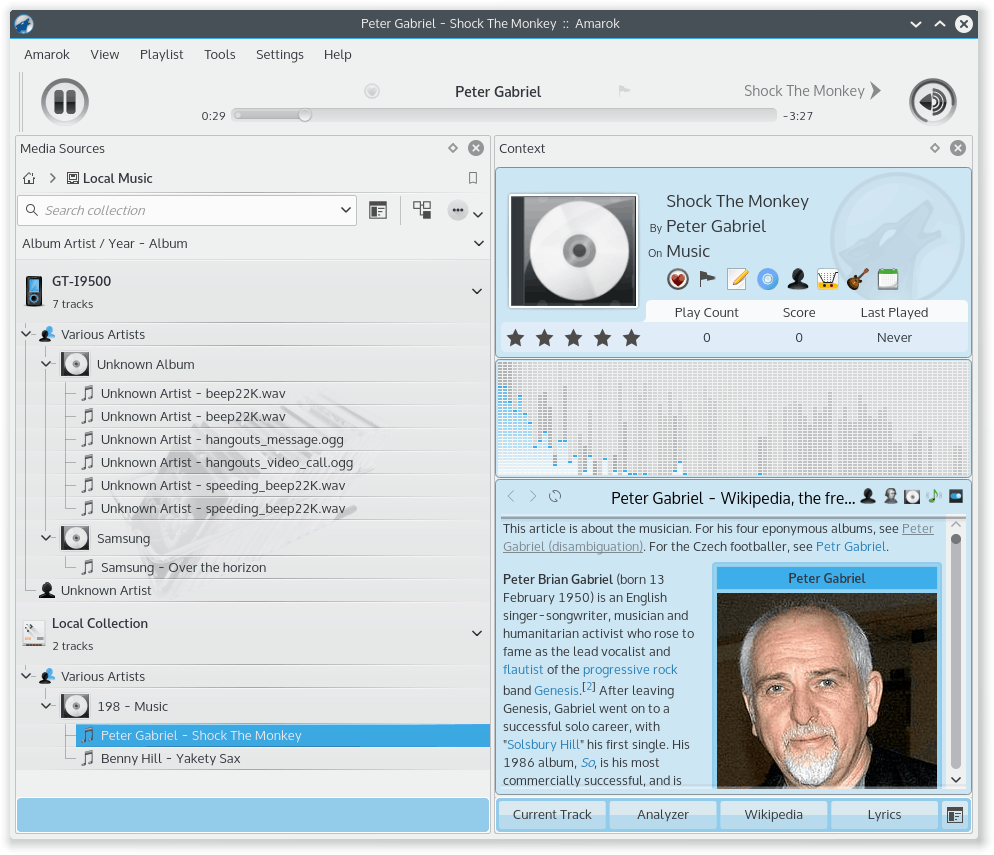The image size is (994, 855).
Task: Click the Search collection input field
Action: coord(187,210)
